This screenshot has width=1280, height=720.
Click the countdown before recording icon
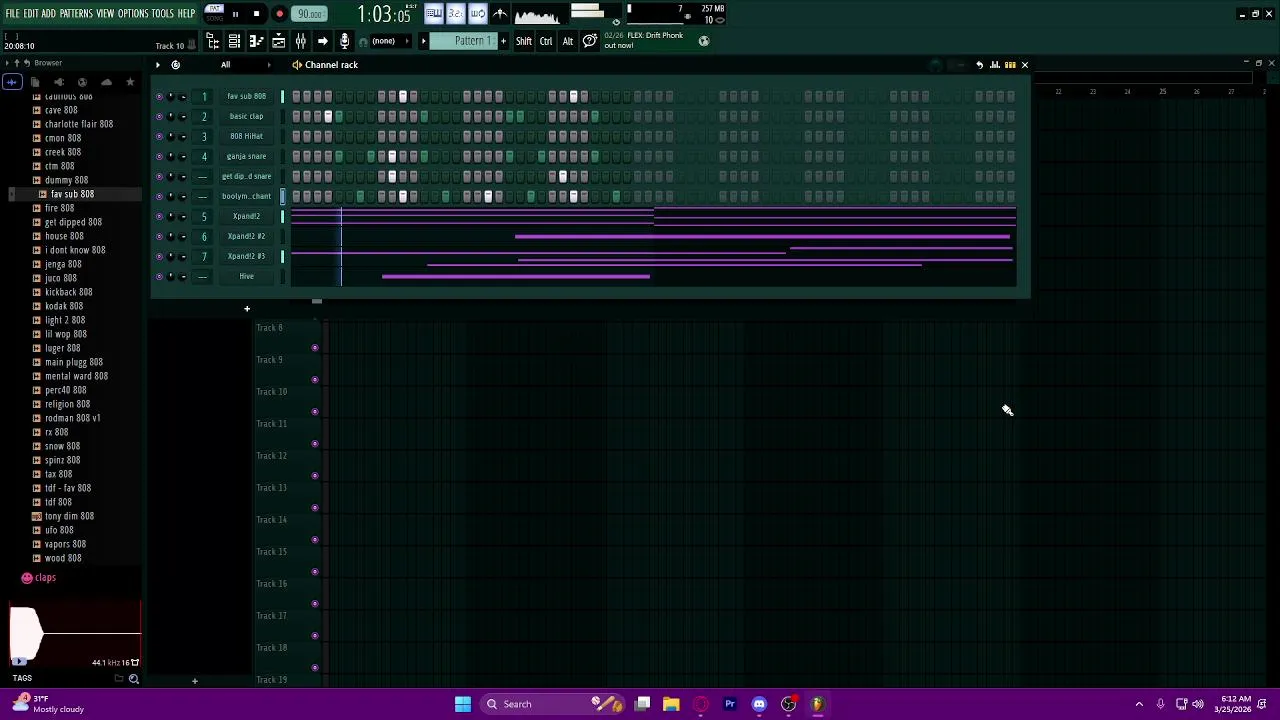[x=455, y=14]
